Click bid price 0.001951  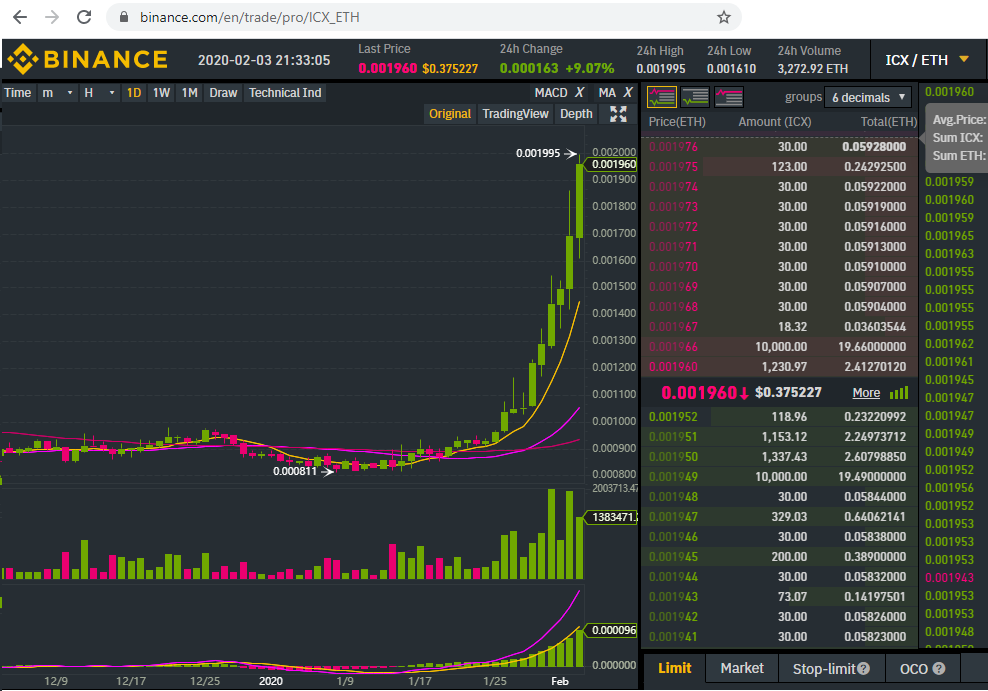click(673, 437)
